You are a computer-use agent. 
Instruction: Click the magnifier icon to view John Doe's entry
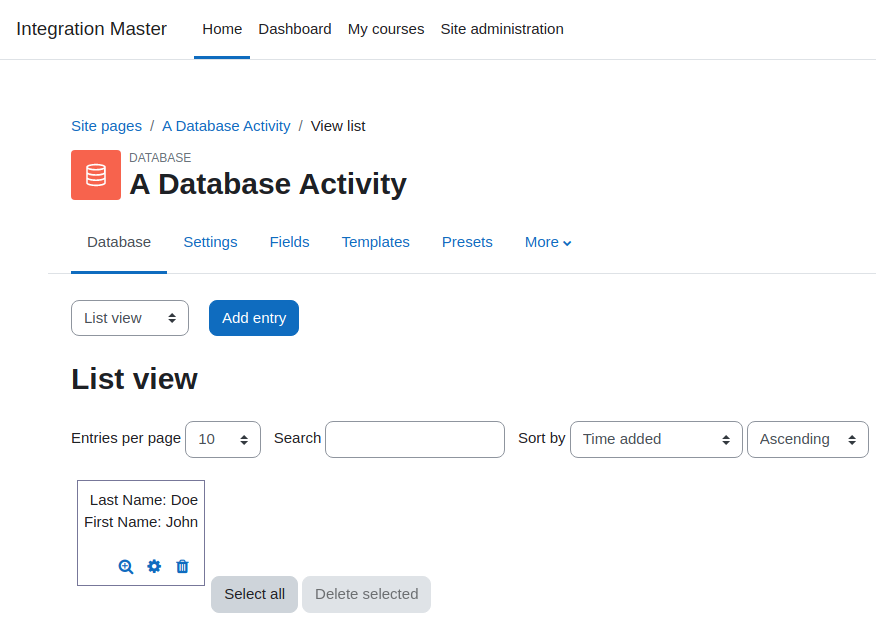(x=126, y=567)
